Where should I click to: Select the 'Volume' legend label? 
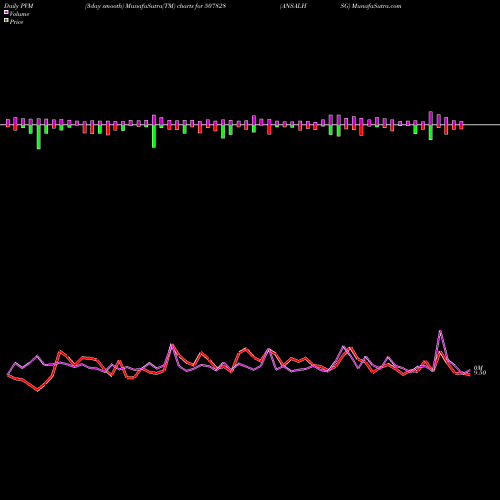click(19, 14)
